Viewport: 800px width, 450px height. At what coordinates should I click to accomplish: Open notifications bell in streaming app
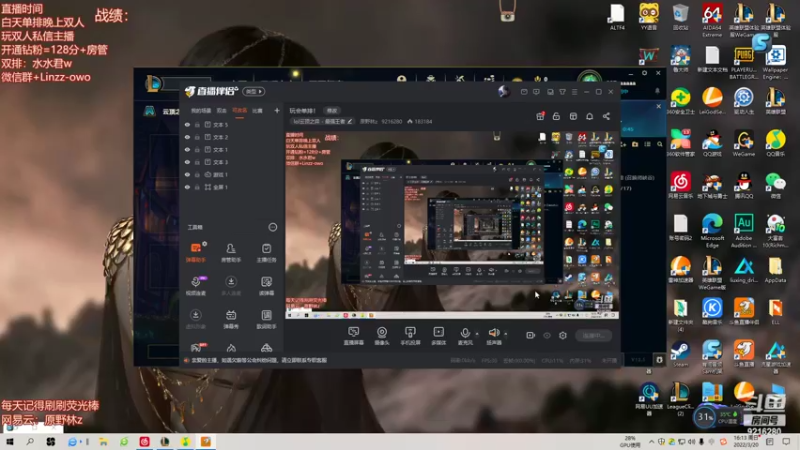tap(590, 116)
